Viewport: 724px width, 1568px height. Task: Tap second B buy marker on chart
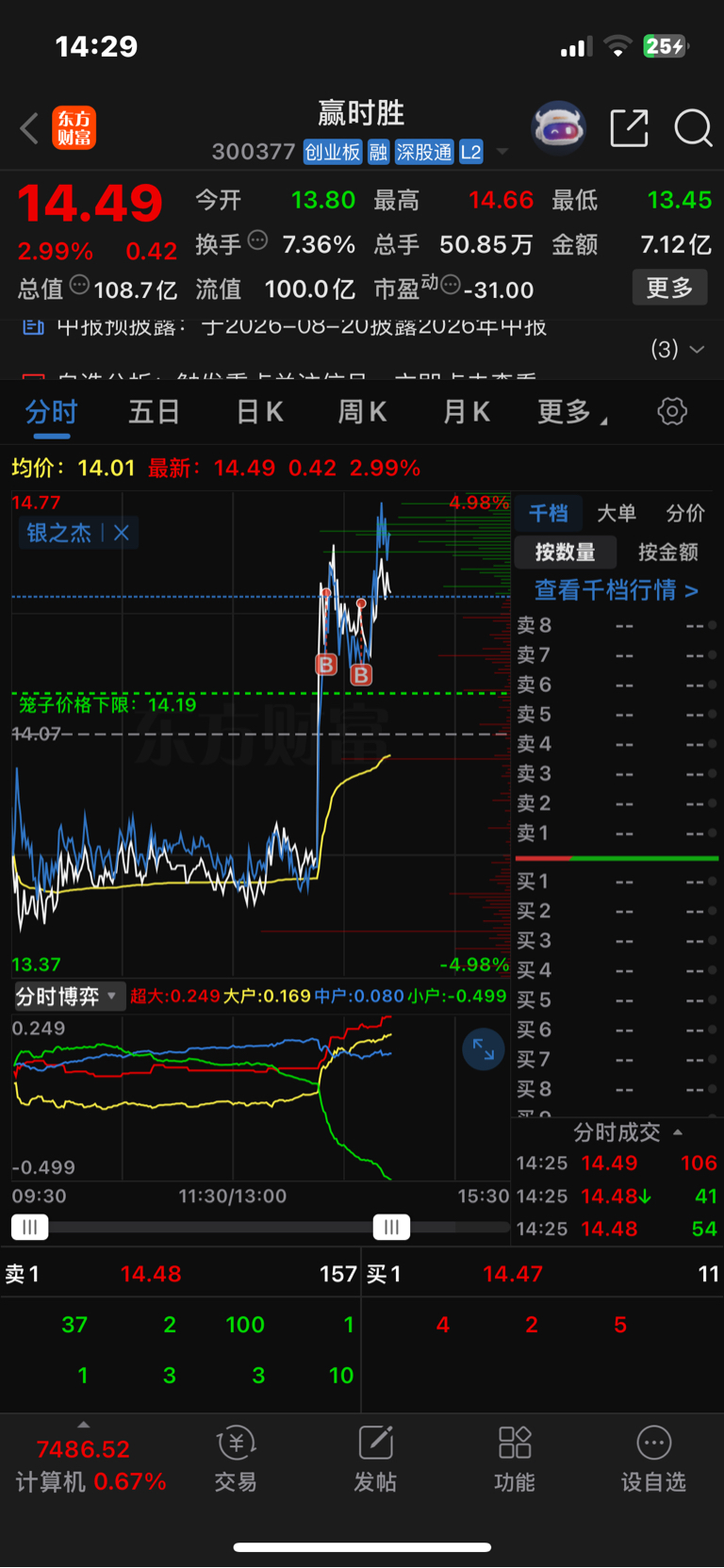point(361,674)
